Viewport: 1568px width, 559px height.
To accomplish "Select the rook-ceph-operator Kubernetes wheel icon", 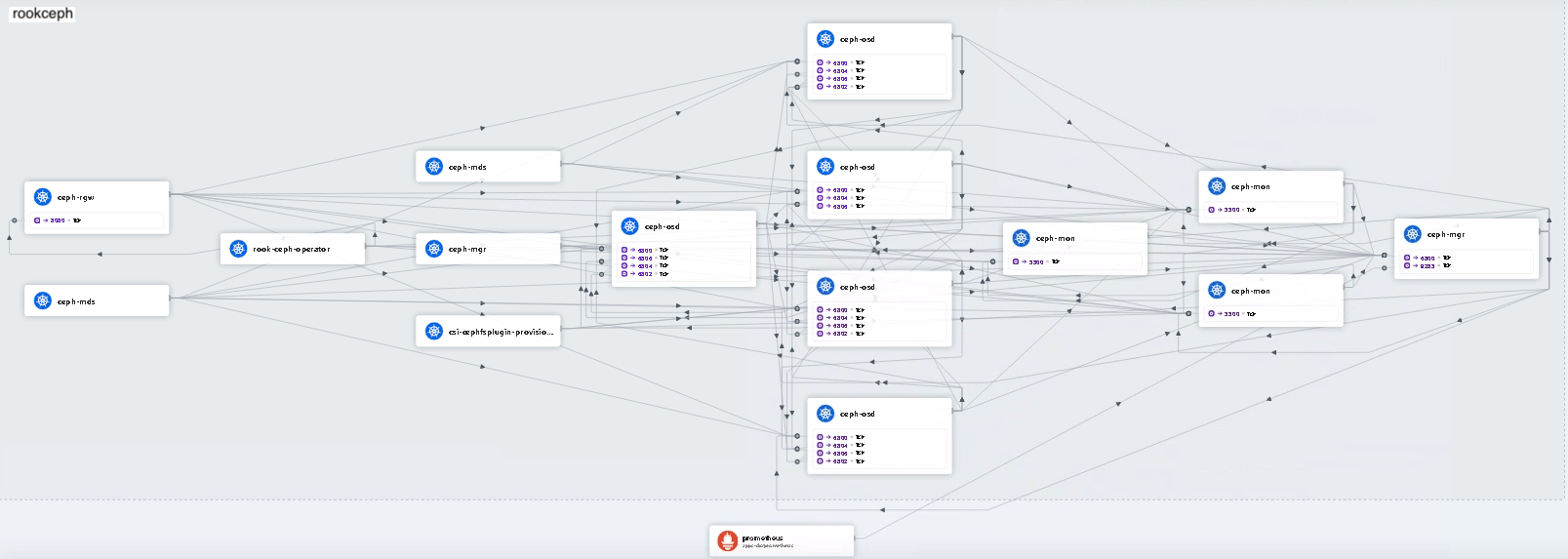I will 238,249.
